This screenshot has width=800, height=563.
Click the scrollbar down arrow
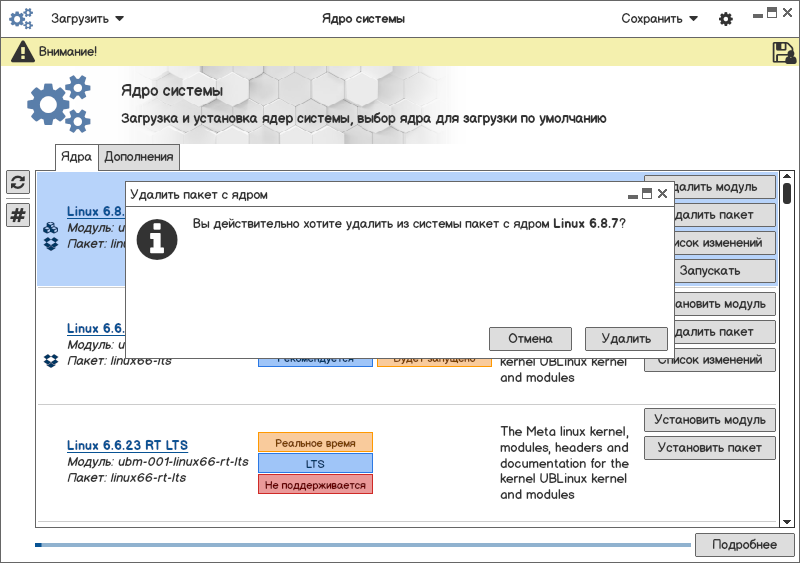tap(787, 522)
